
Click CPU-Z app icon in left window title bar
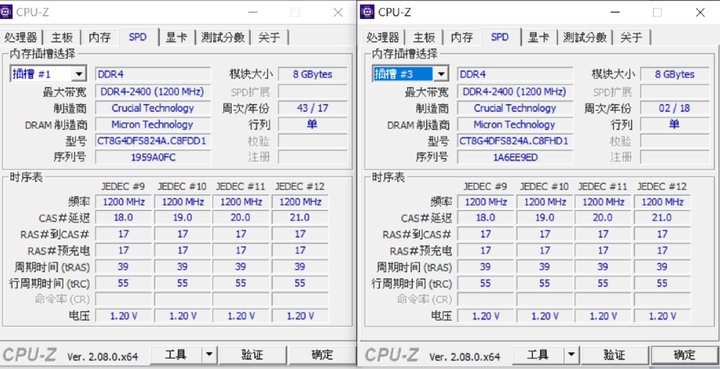point(6,12)
